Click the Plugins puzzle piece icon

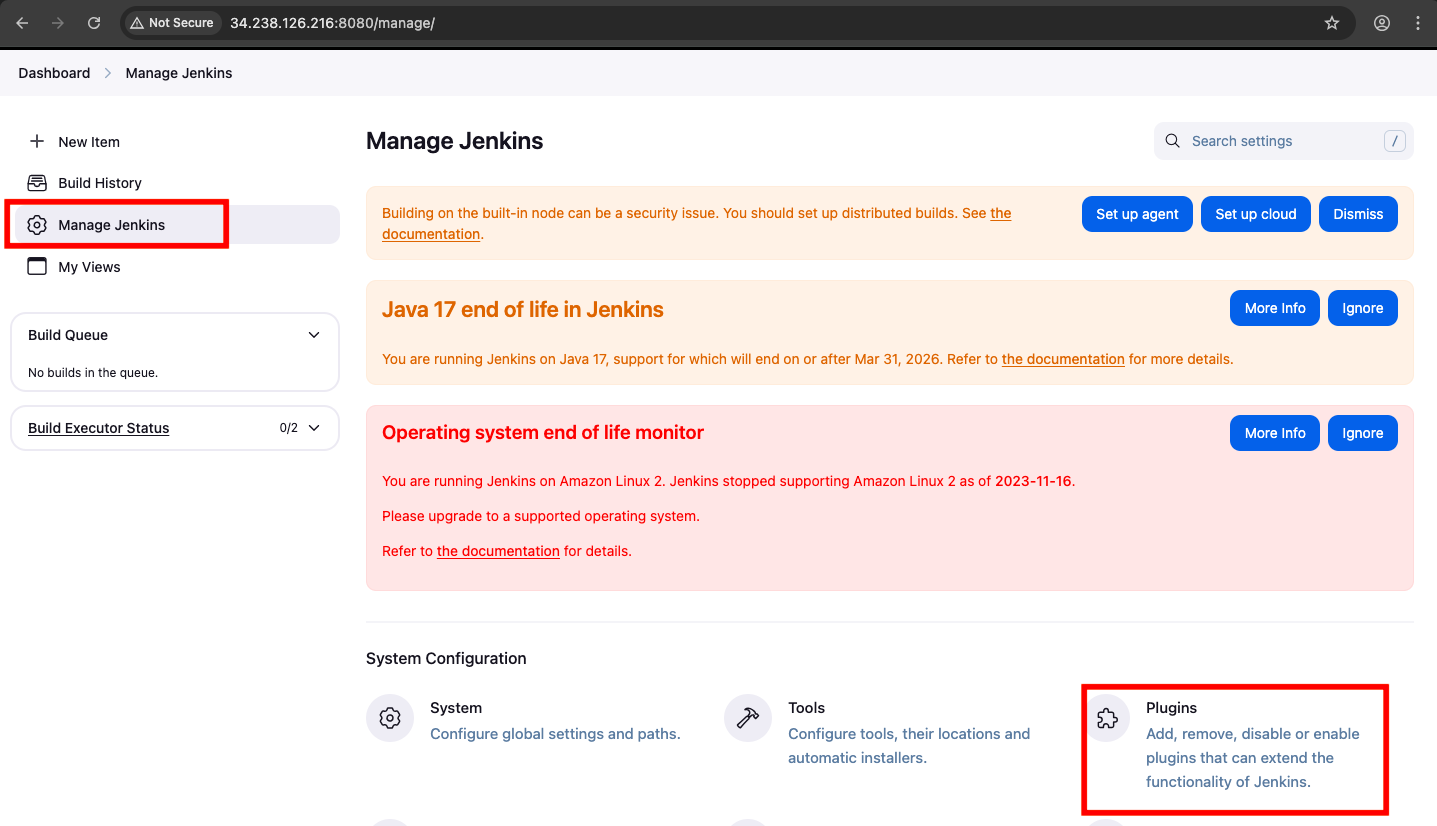coord(1106,718)
